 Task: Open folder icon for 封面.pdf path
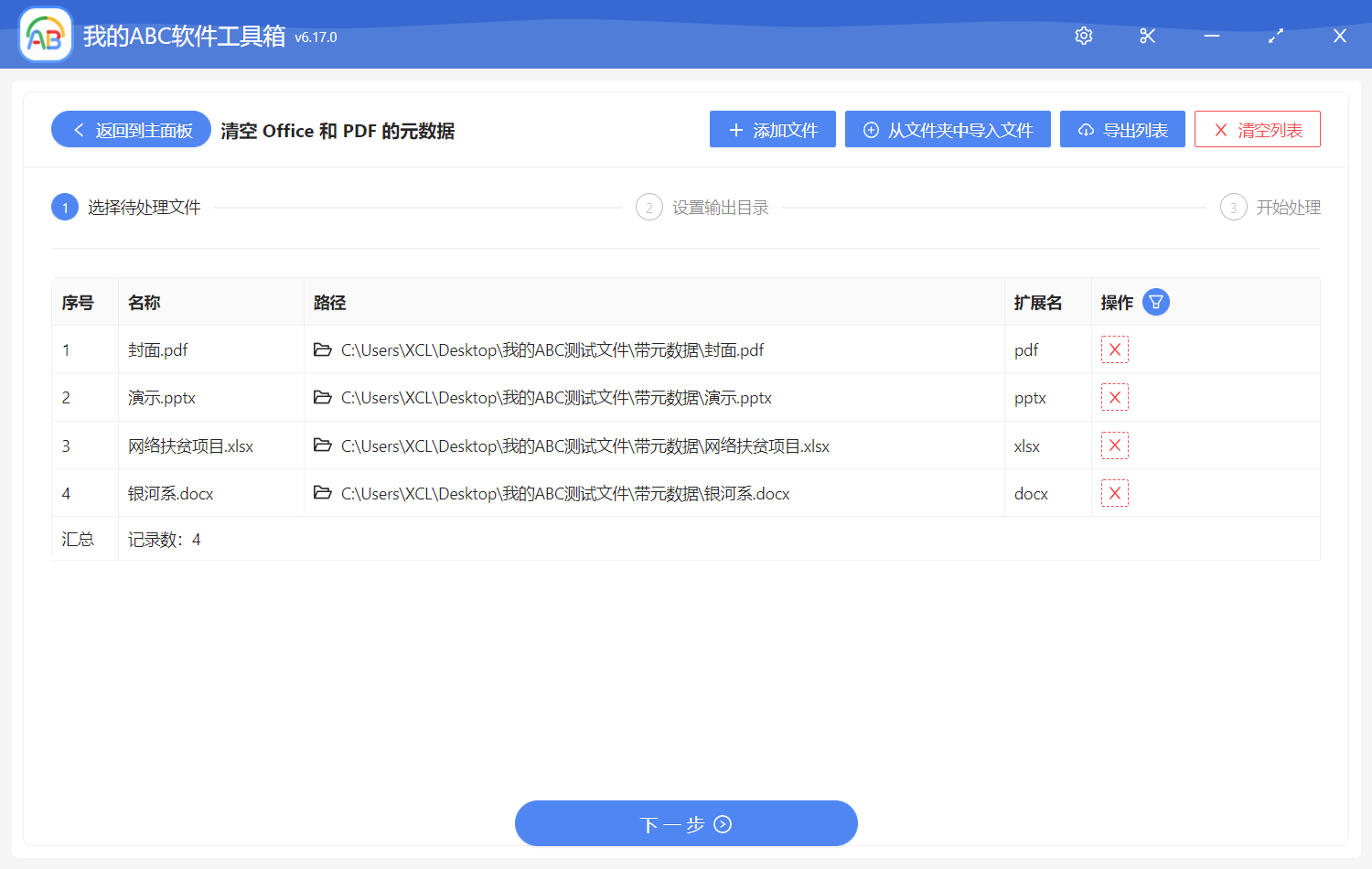(322, 350)
